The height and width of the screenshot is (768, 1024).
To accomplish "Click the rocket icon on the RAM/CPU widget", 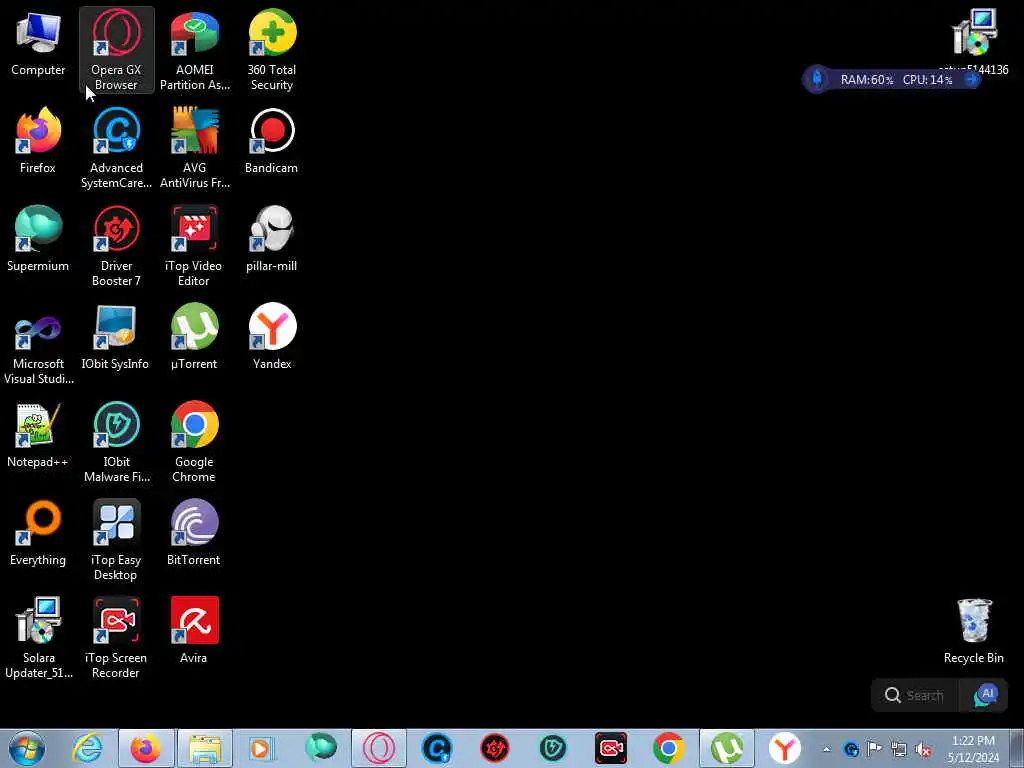I will [x=817, y=80].
